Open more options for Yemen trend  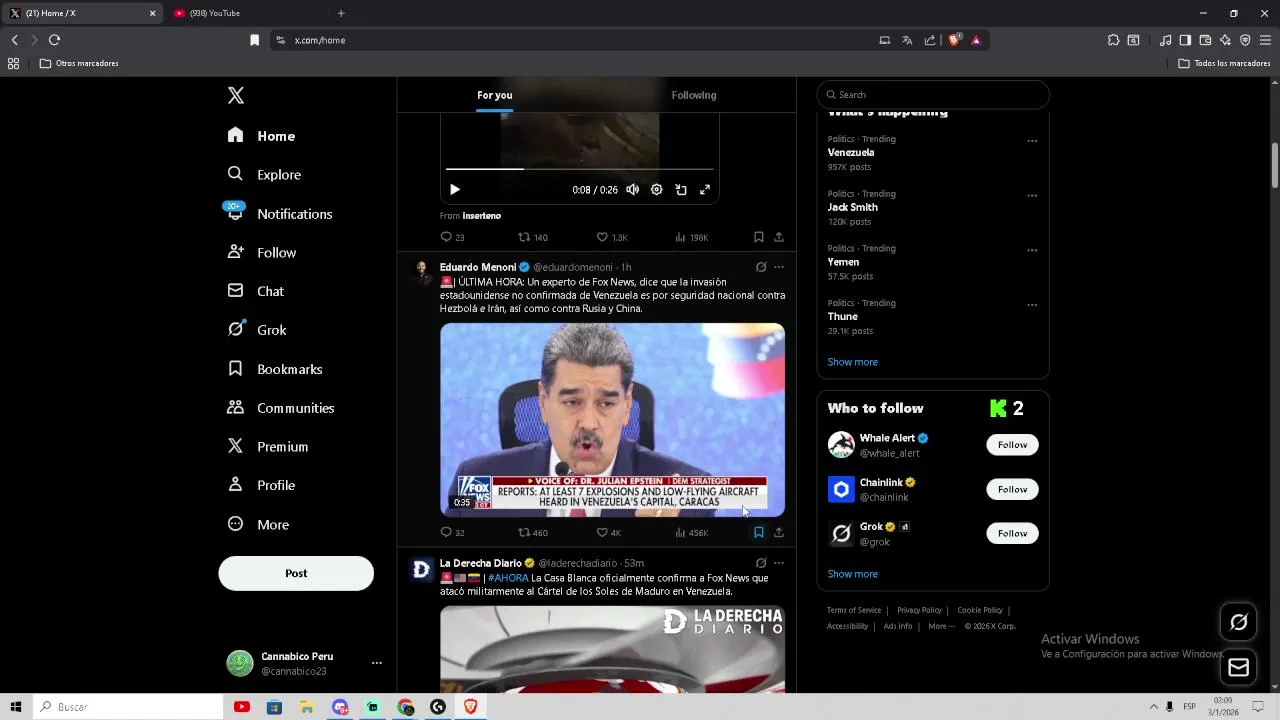point(1032,250)
